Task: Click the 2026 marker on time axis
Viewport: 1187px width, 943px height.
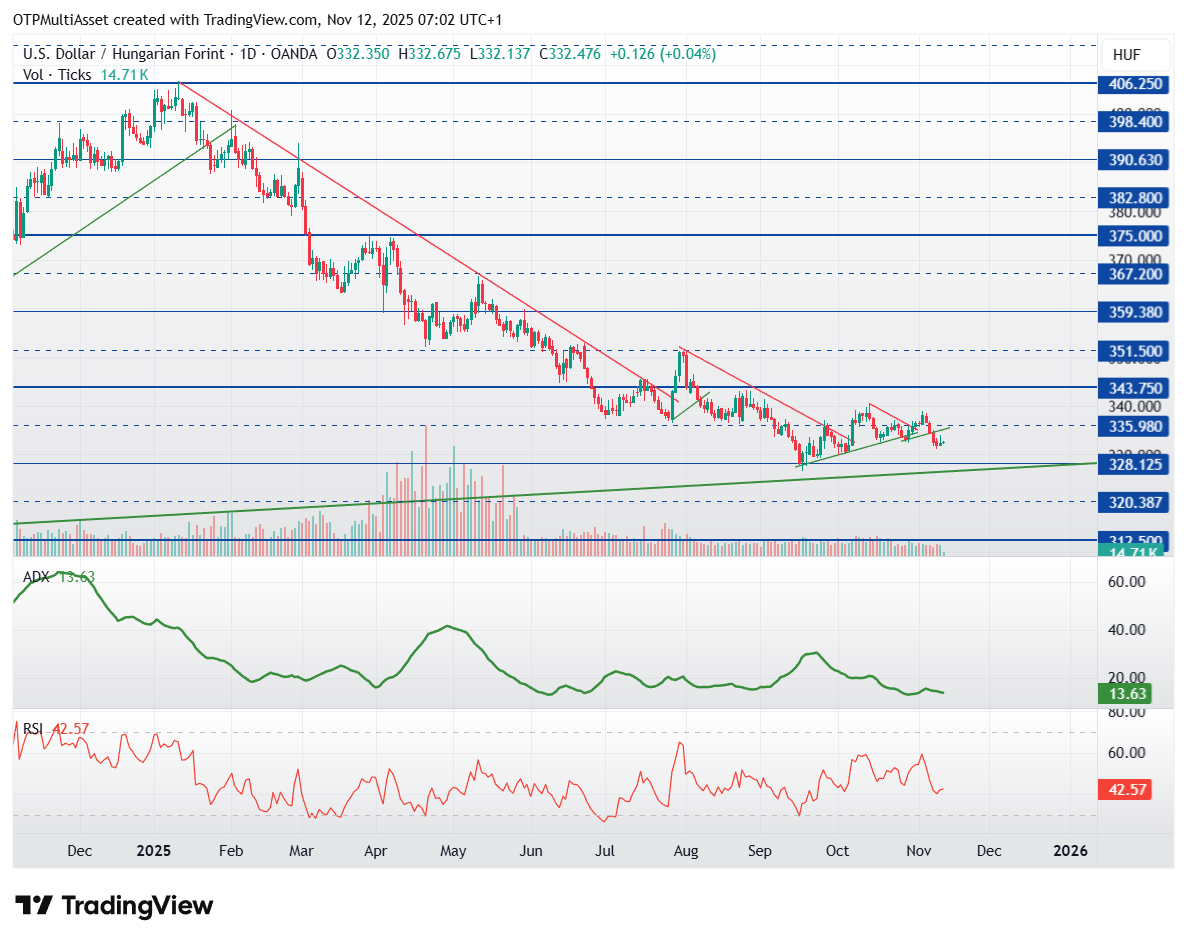Action: click(x=1070, y=851)
